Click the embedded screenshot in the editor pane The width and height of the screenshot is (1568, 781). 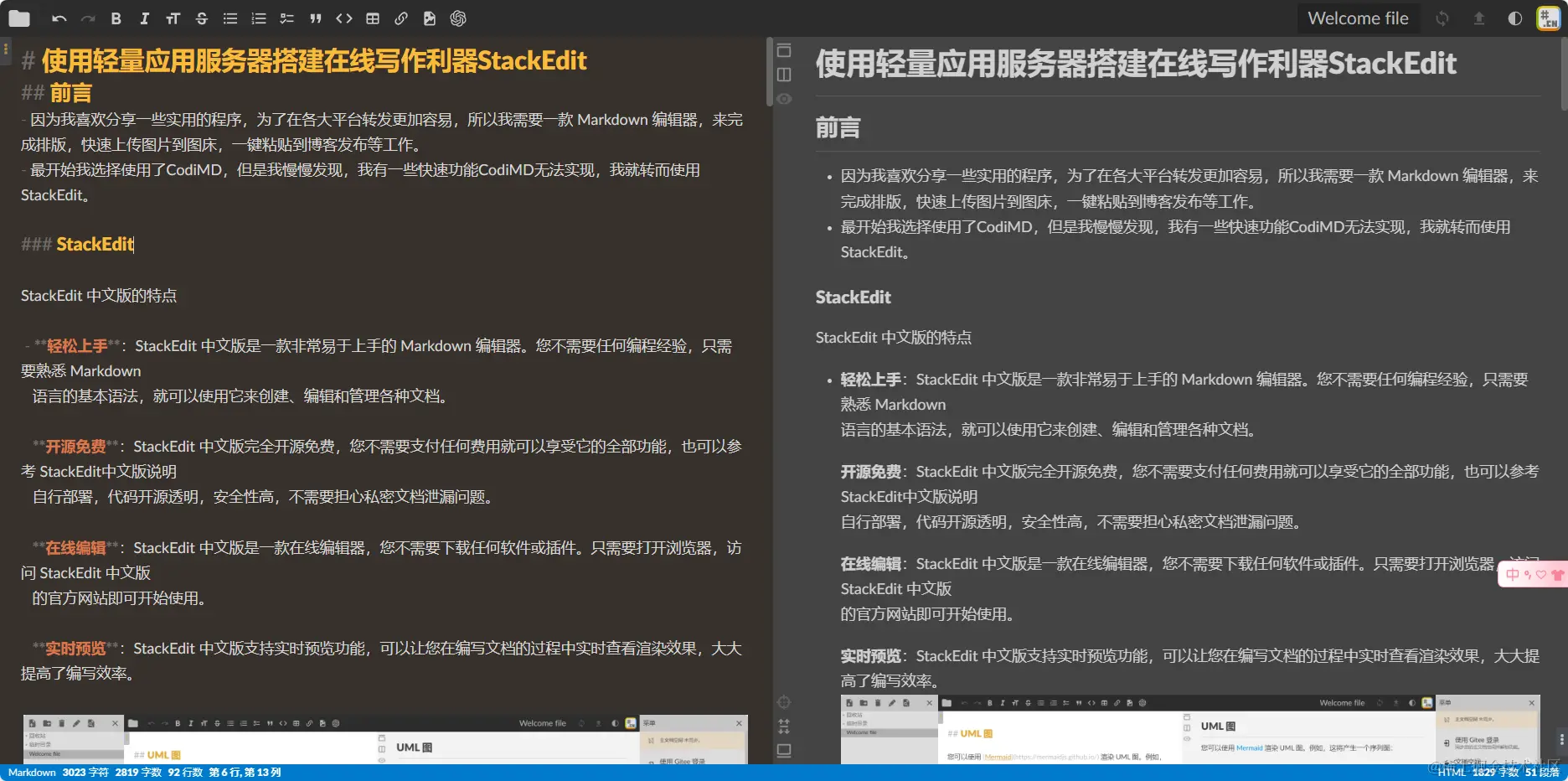pyautogui.click(x=385, y=739)
